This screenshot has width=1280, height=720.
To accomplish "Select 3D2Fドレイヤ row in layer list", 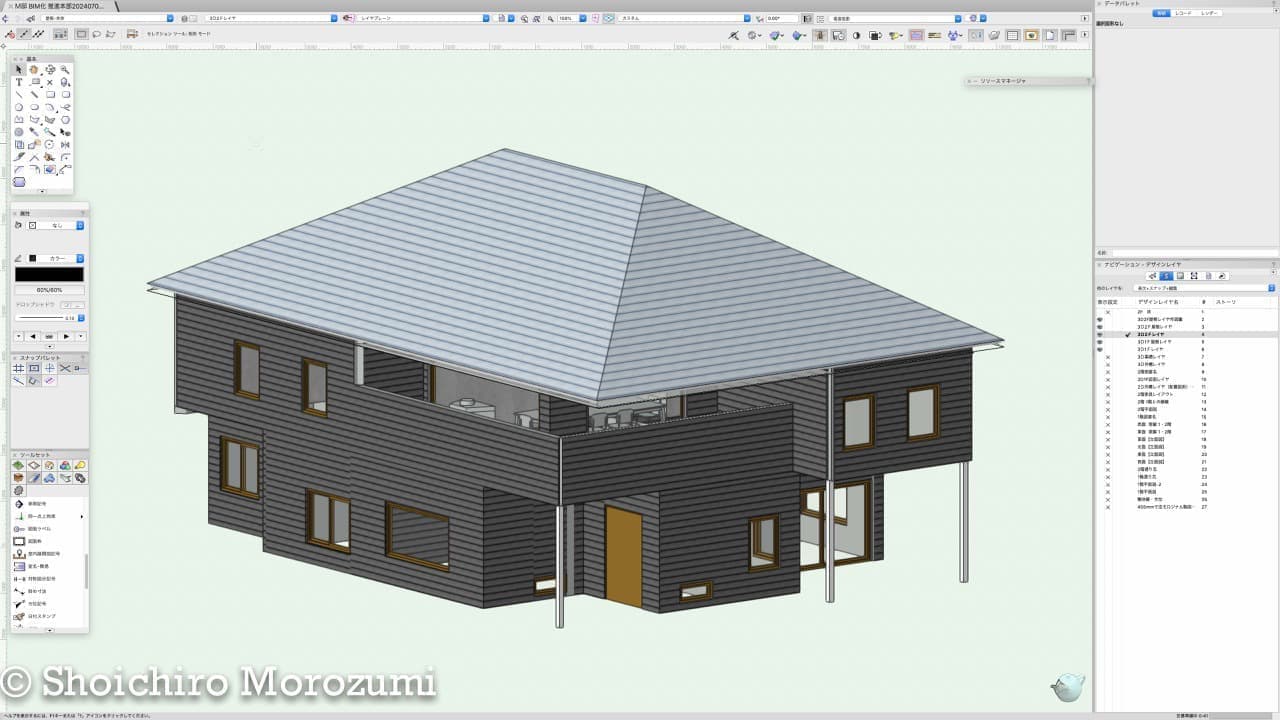I will coord(1157,334).
